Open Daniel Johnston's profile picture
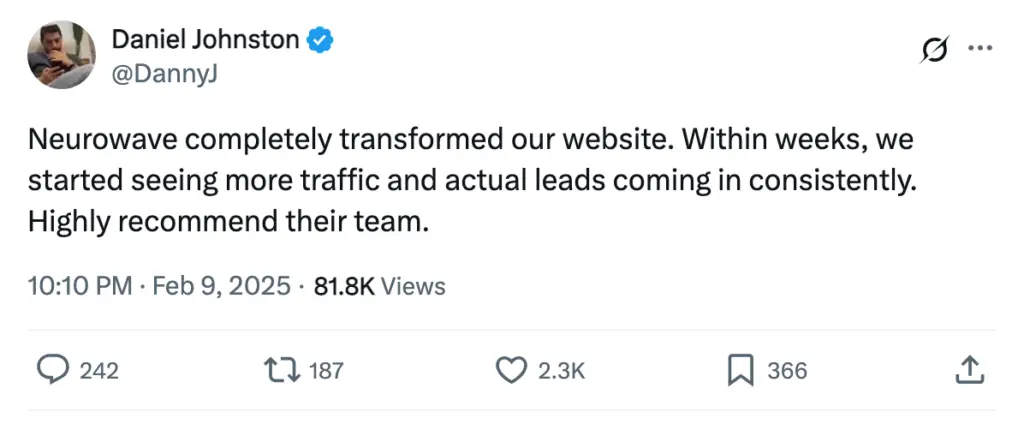 pos(61,55)
